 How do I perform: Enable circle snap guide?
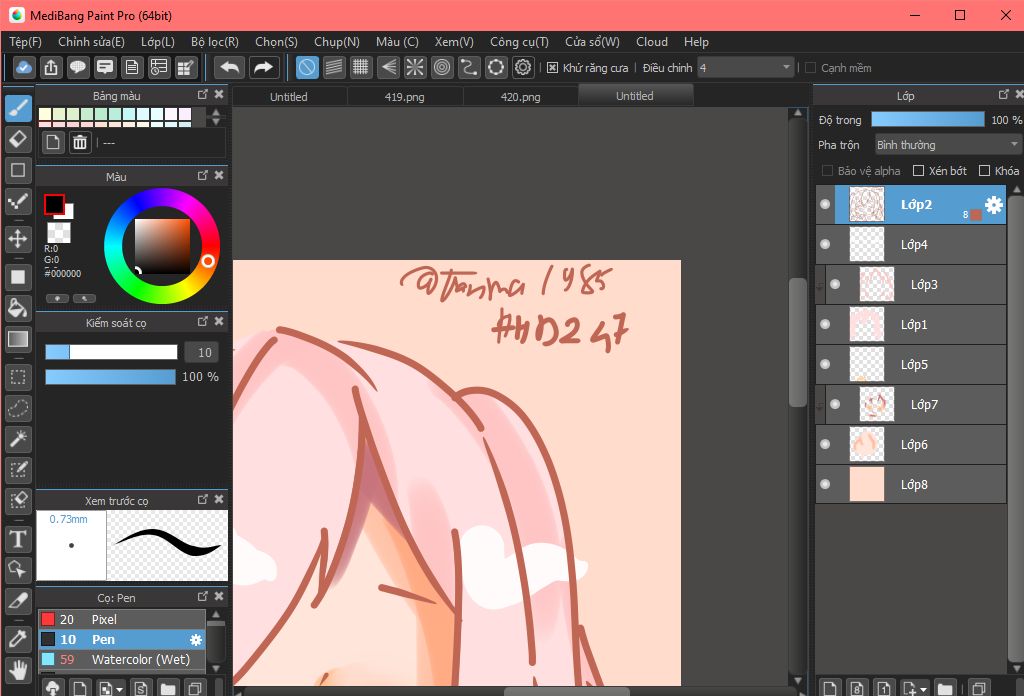point(442,67)
